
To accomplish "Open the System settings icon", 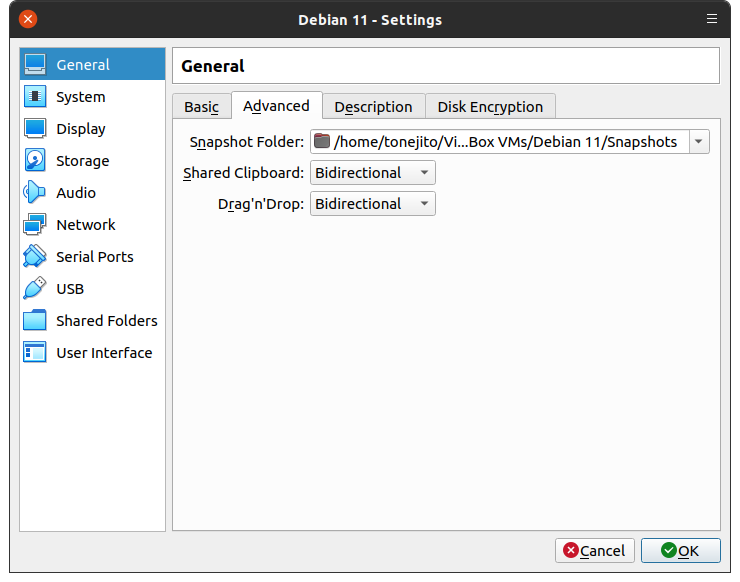I will 35,97.
